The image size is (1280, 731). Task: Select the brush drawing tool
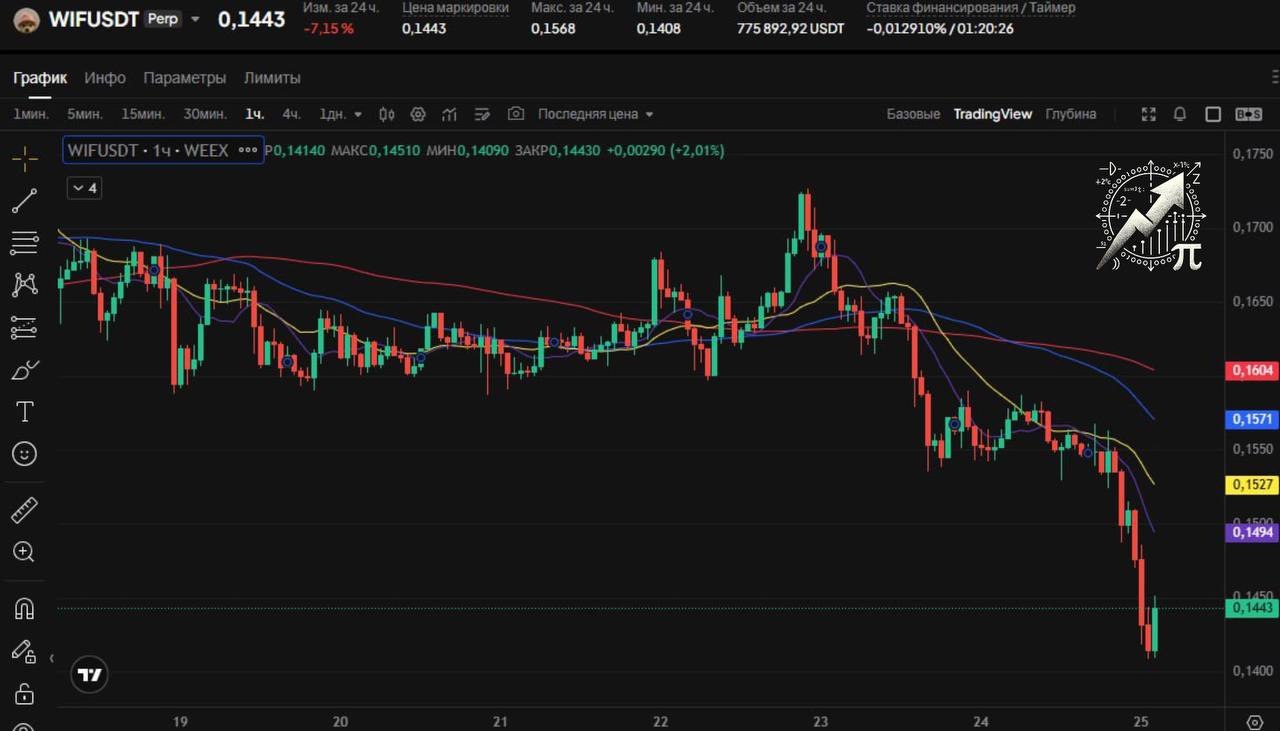pos(25,369)
